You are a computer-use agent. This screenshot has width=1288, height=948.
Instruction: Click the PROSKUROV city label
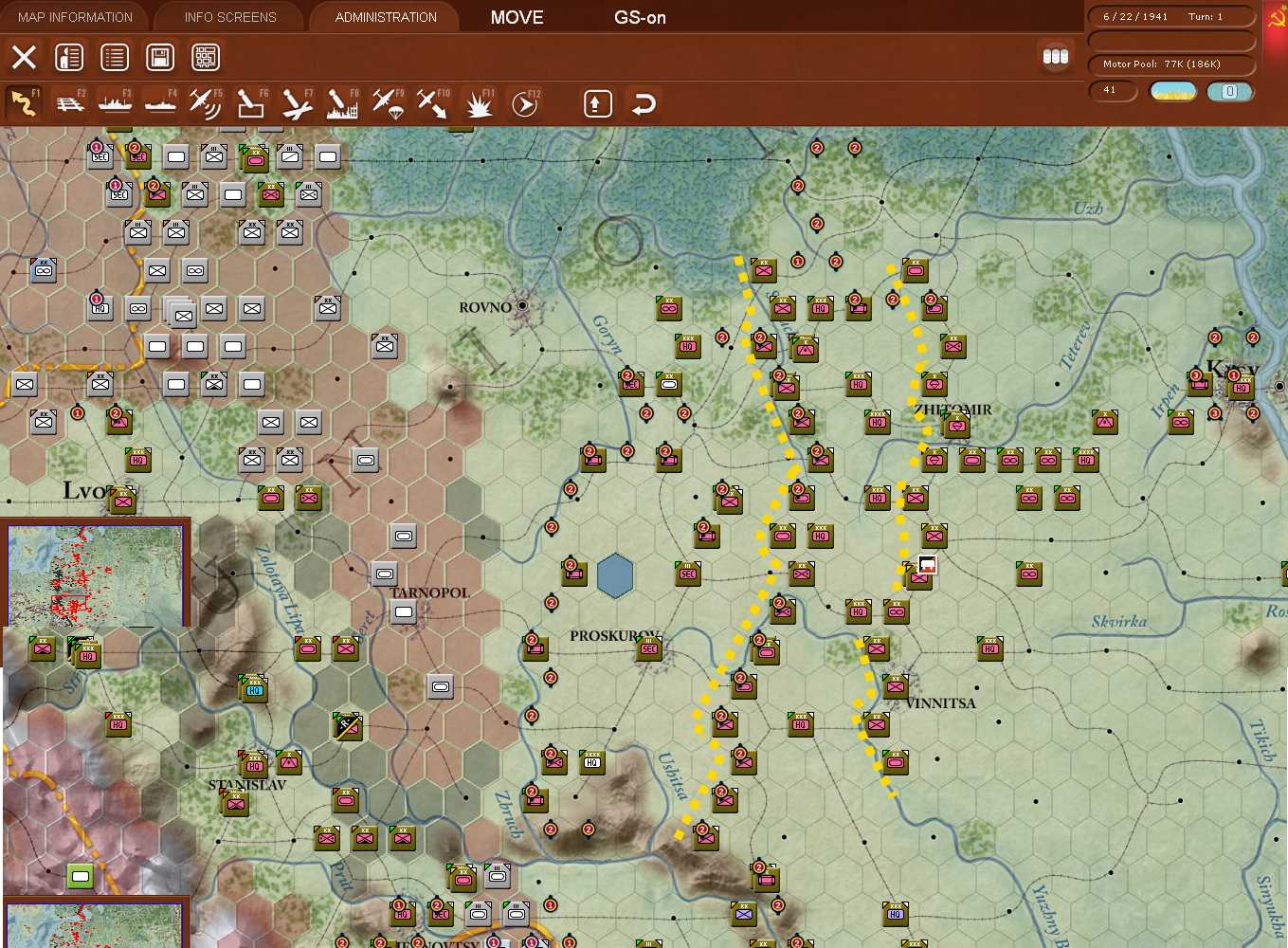tap(615, 635)
